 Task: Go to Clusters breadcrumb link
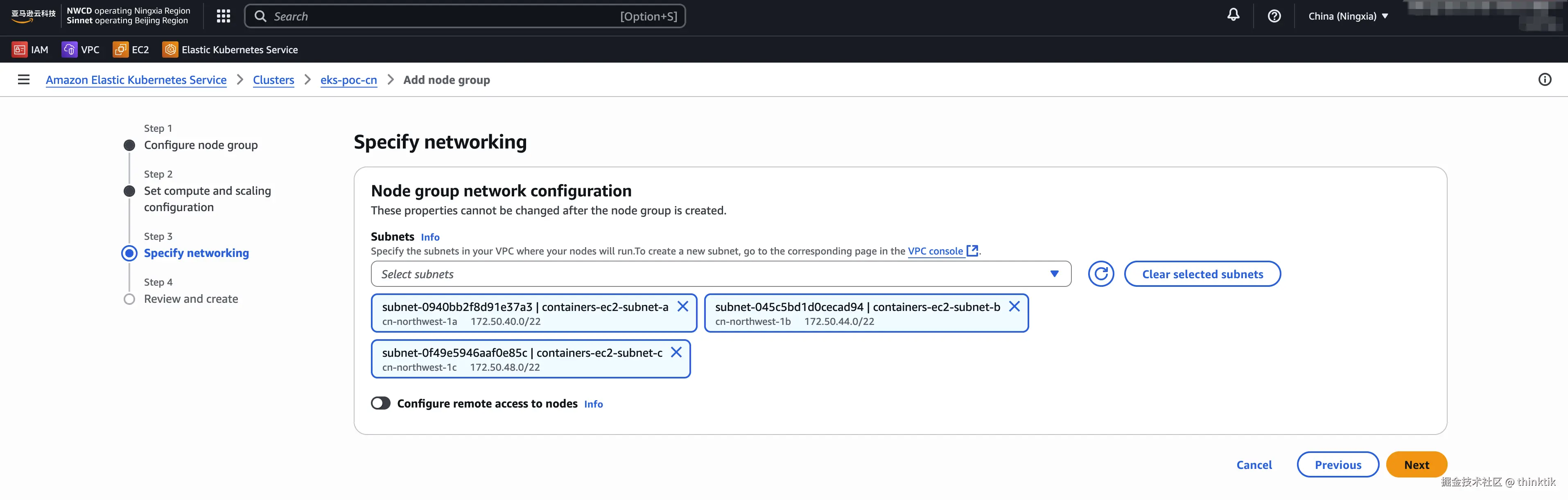(x=273, y=80)
